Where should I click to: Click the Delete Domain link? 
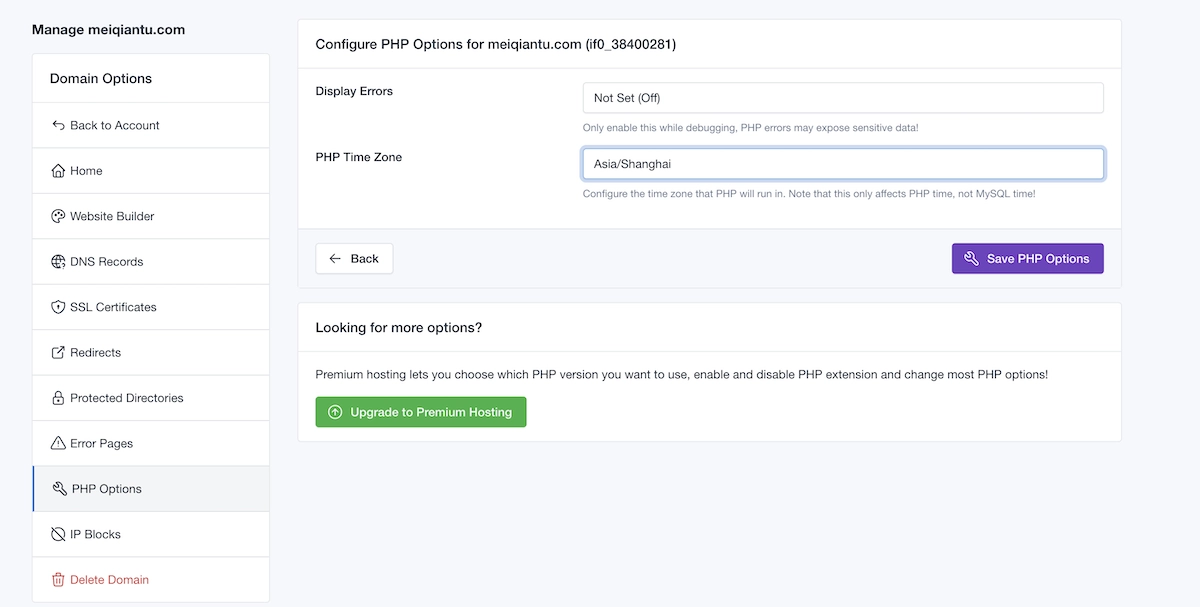(x=109, y=580)
